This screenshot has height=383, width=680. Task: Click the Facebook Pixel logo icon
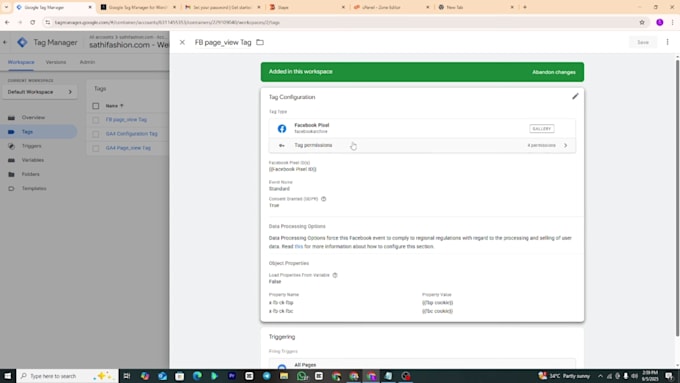coord(282,128)
